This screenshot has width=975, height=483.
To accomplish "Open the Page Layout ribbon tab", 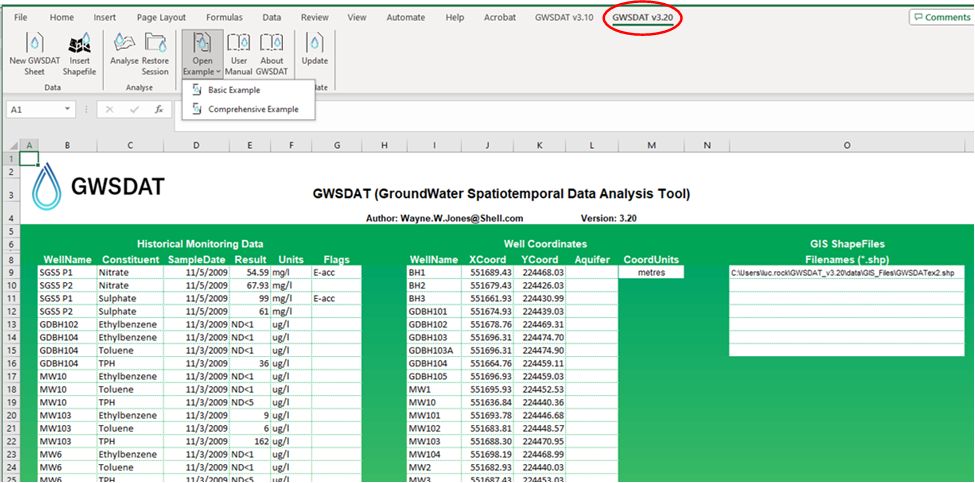I will point(161,17).
